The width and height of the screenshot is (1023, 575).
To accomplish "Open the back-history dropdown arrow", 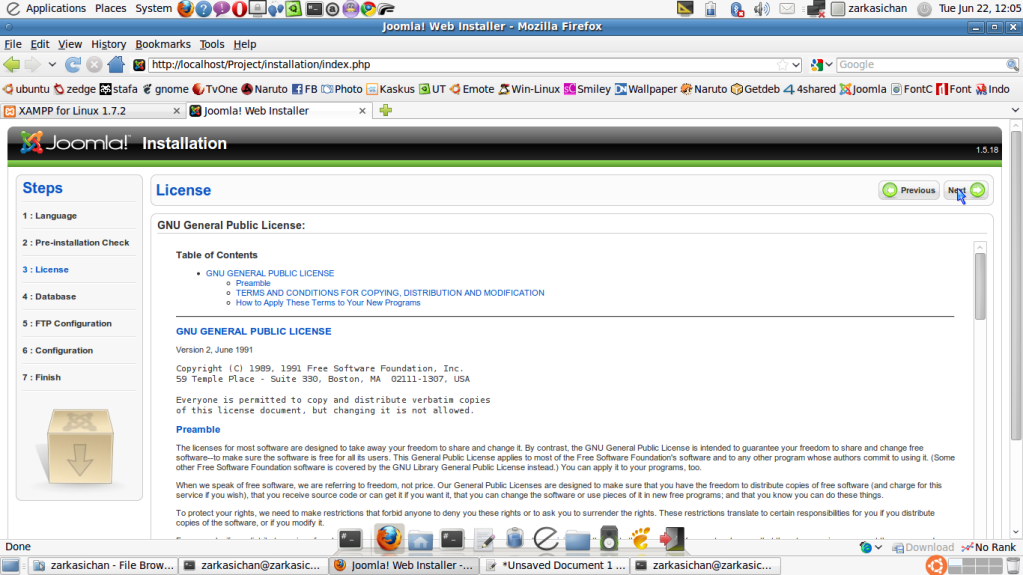I will tap(52, 65).
